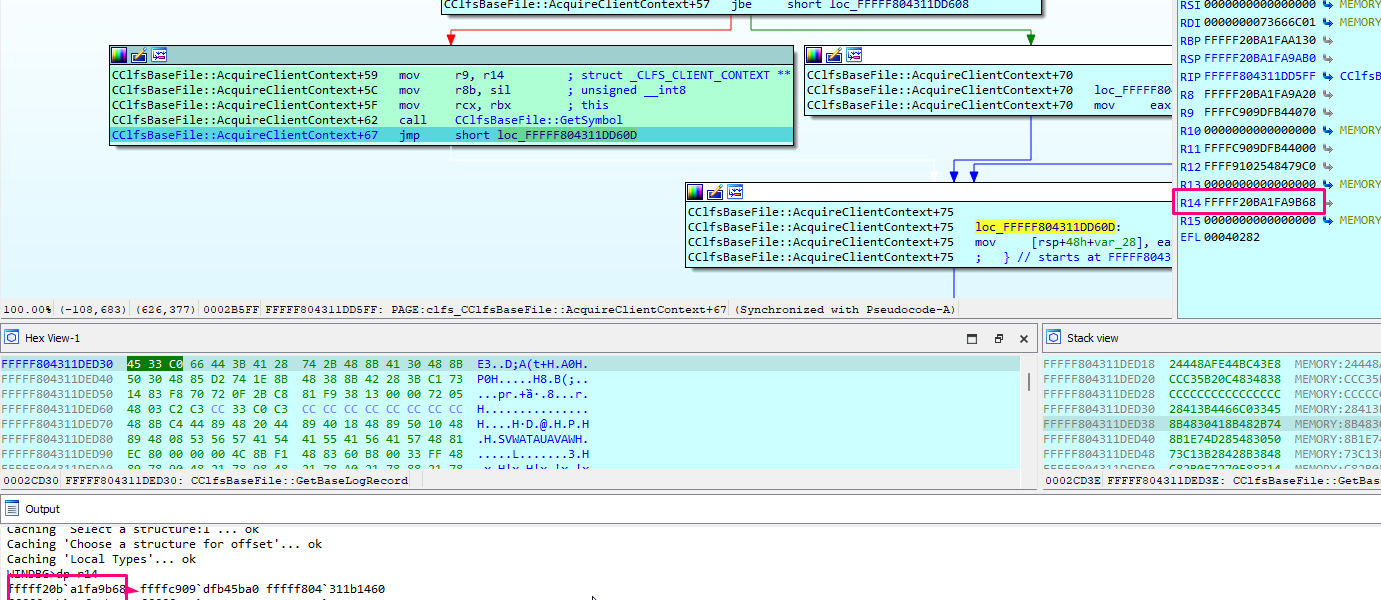Follow jump arrow next to R12 register
This screenshot has width=1381, height=600.
(1326, 166)
